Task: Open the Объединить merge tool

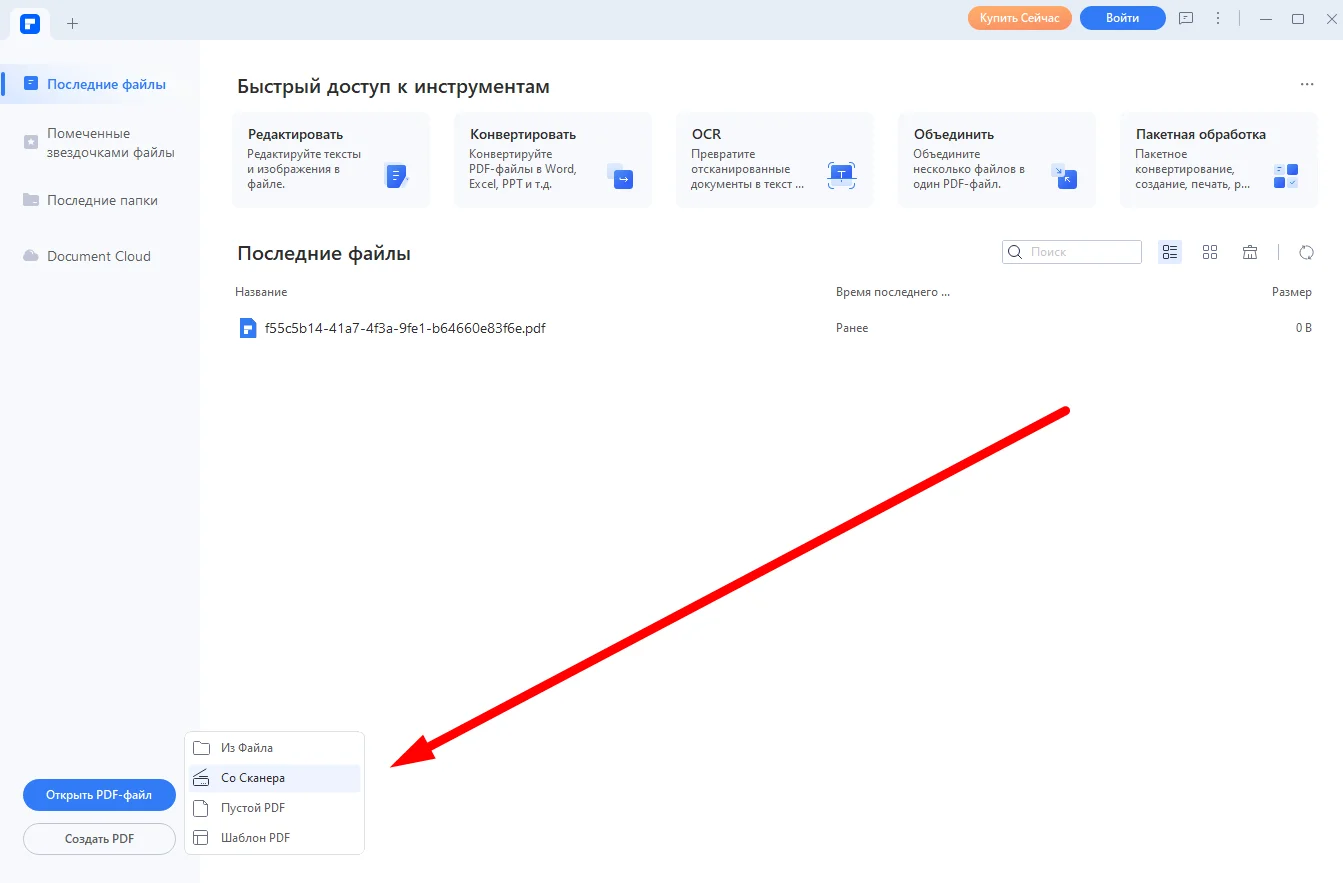Action: (996, 160)
